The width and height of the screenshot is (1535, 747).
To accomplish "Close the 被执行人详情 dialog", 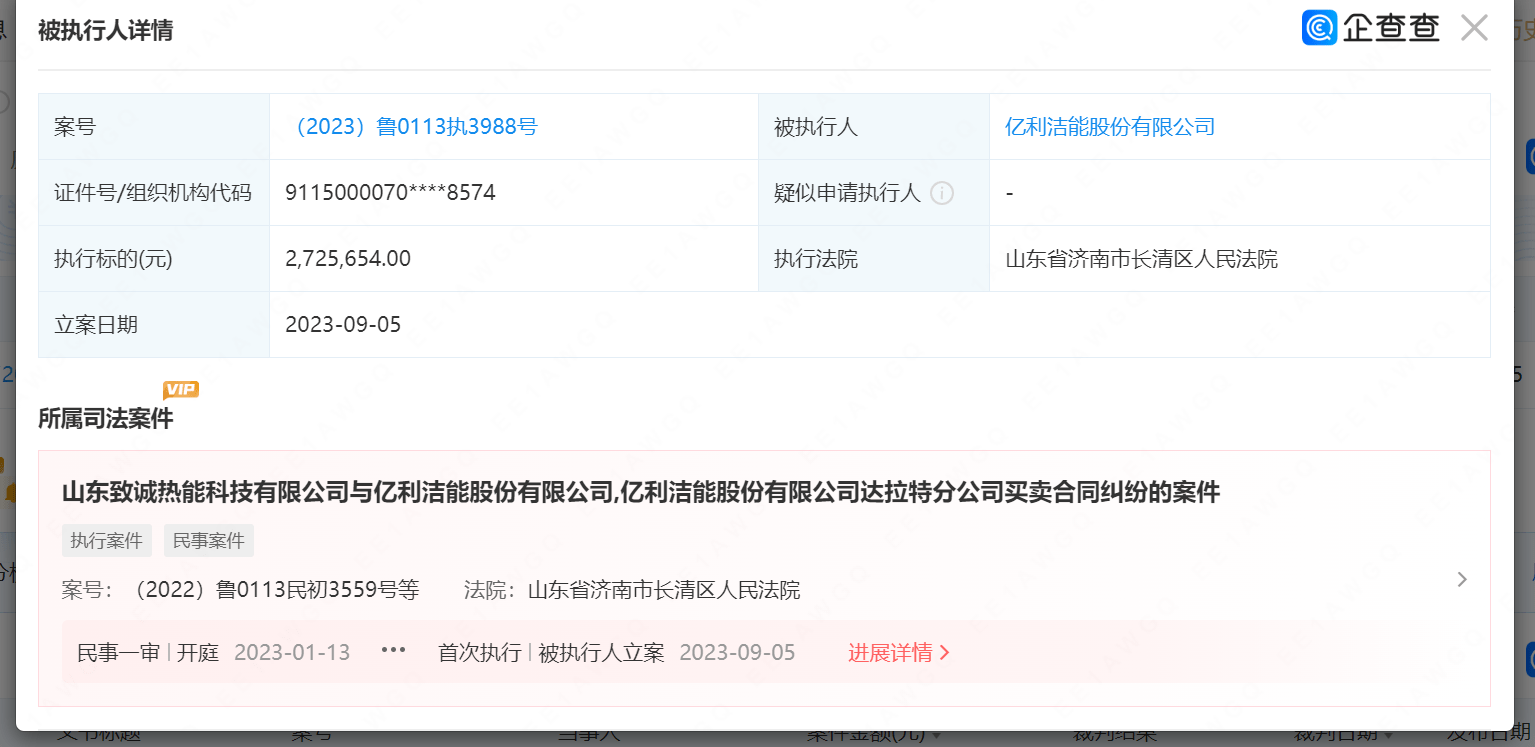I will (1474, 28).
